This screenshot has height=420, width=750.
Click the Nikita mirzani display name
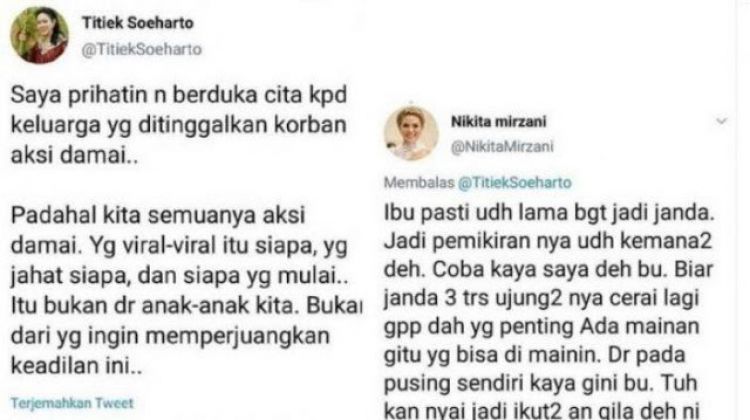pyautogui.click(x=498, y=122)
